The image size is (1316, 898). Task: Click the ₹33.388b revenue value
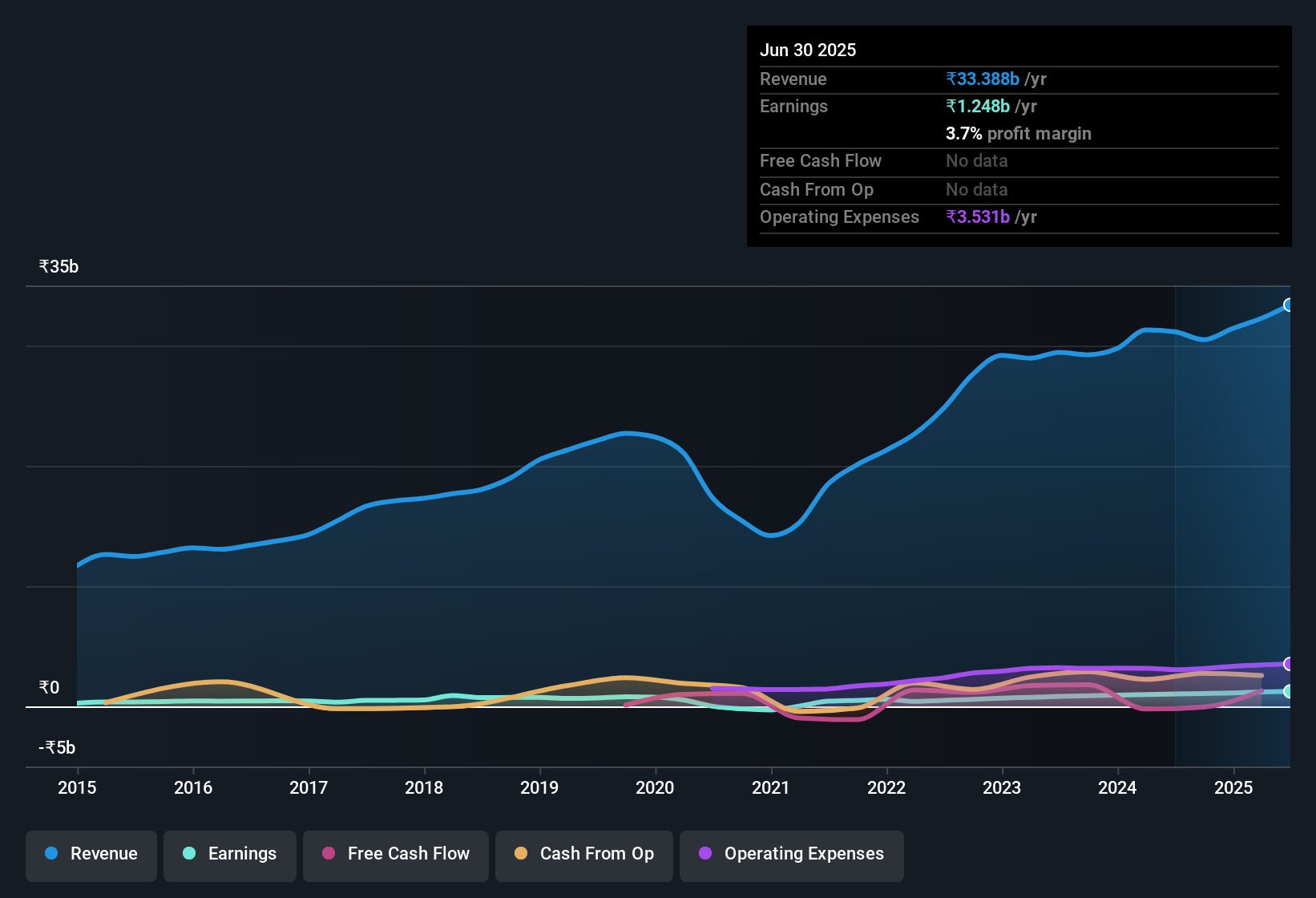[983, 79]
